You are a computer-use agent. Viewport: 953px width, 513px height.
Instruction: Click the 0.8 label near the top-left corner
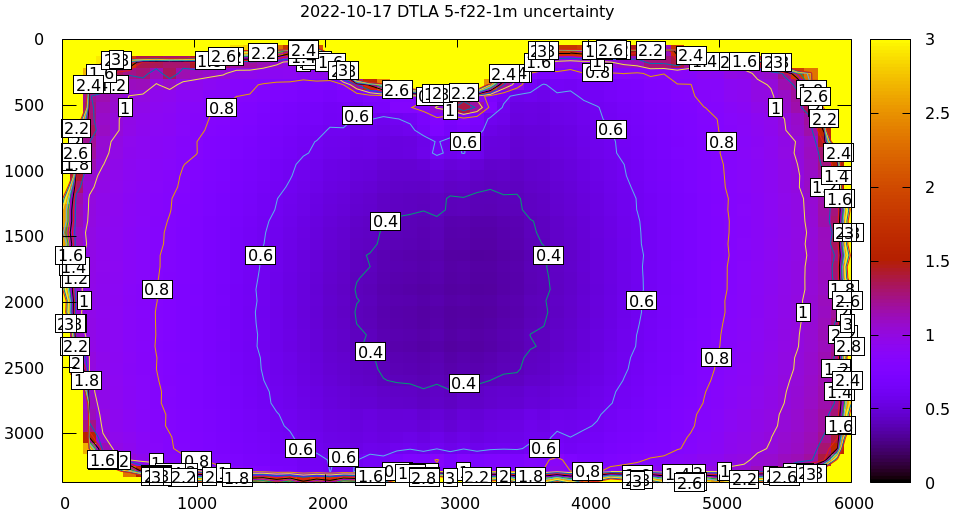221,107
